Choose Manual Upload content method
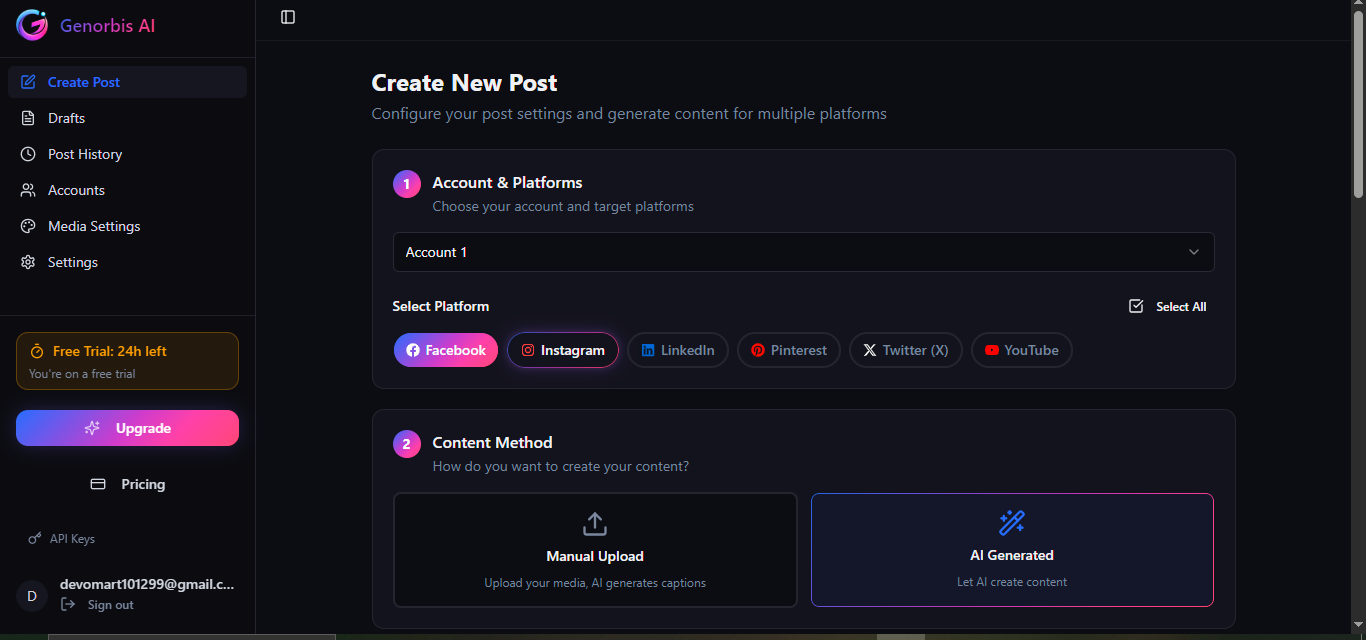 (x=594, y=550)
